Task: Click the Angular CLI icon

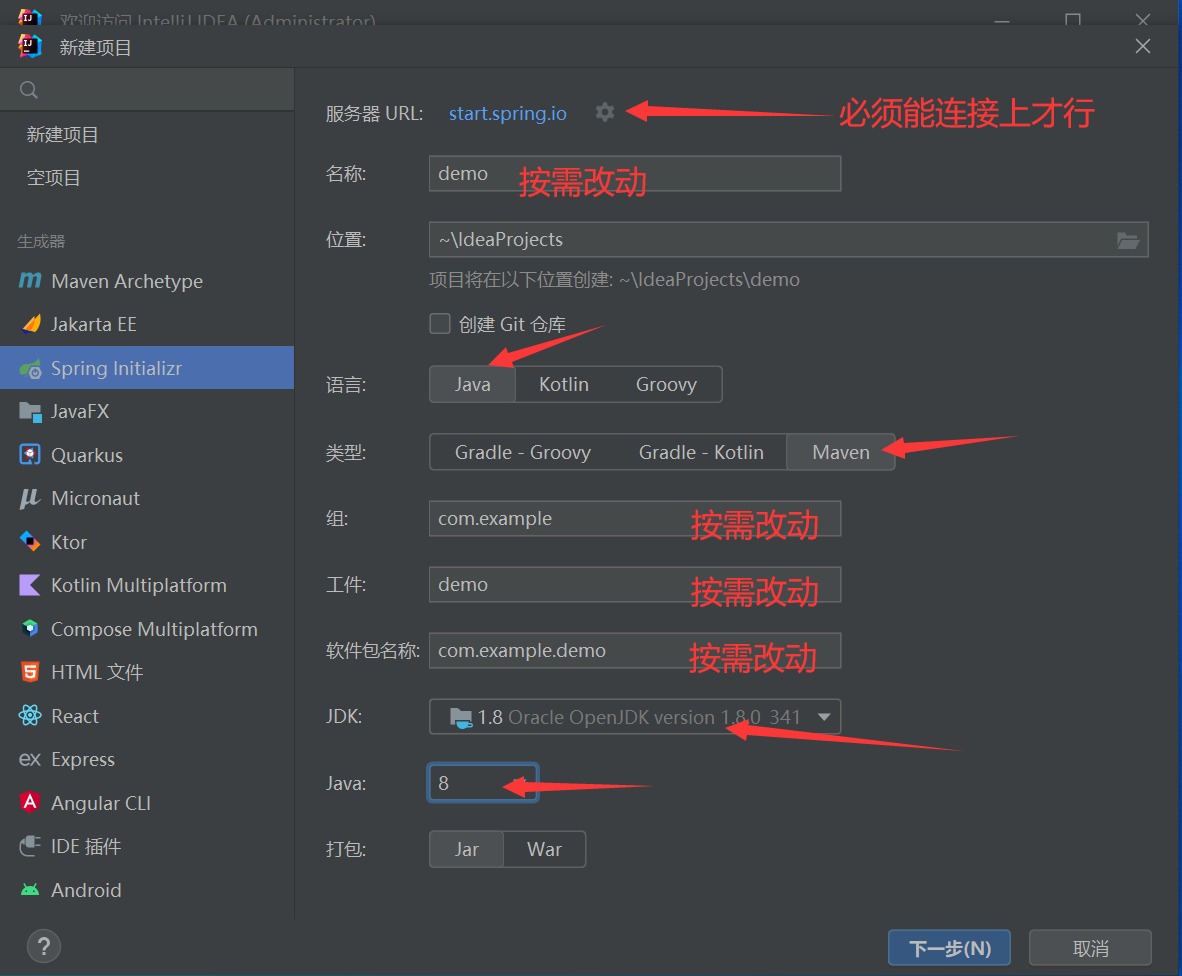Action: tap(30, 803)
